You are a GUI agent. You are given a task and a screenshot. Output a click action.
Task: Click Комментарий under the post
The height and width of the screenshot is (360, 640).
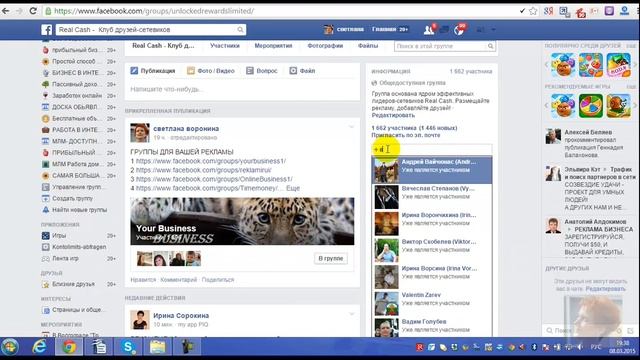(179, 280)
